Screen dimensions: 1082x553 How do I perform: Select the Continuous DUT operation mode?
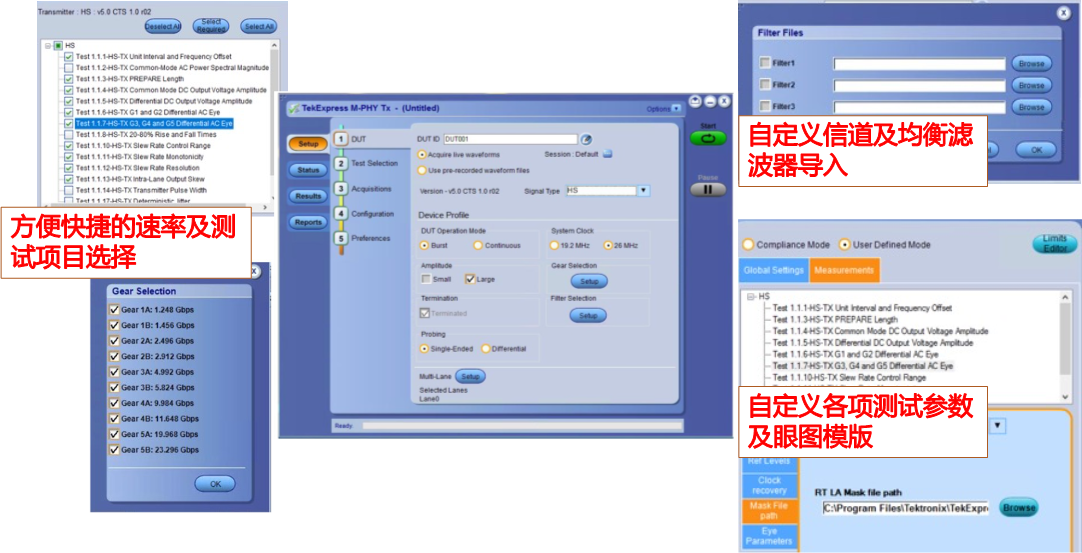pos(478,244)
